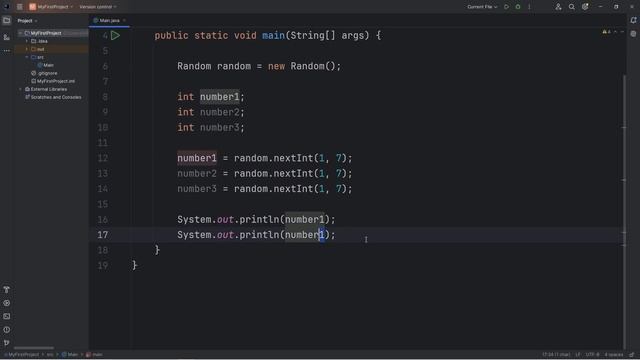Select Scratches and Consoles node
The image size is (640, 360).
tap(53, 97)
